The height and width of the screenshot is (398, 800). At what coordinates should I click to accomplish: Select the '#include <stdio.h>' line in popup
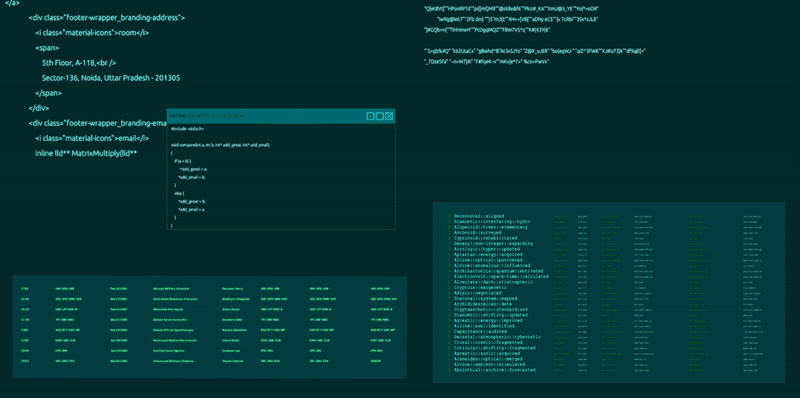[187, 129]
